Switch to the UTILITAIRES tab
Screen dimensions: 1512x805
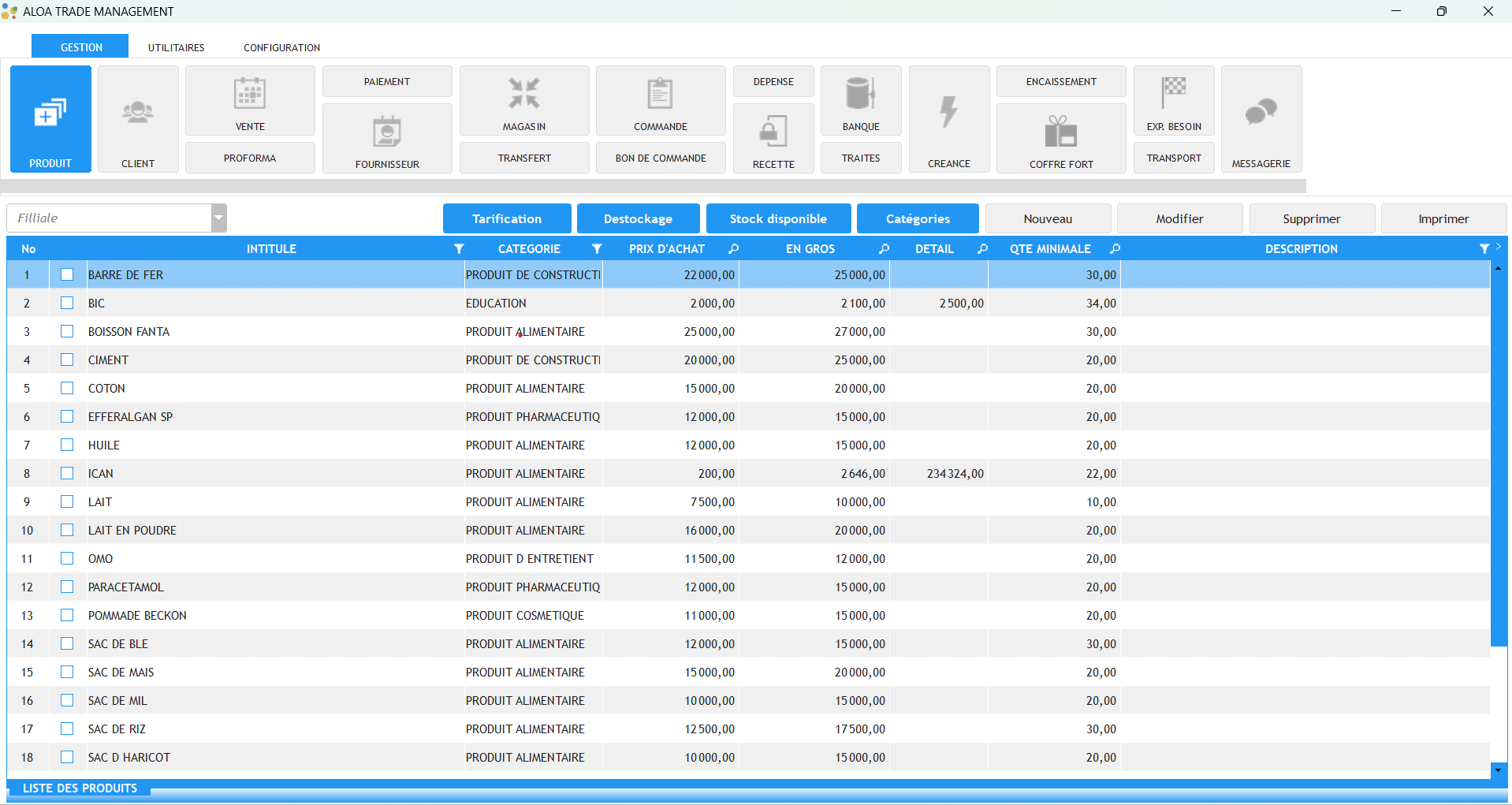176,47
